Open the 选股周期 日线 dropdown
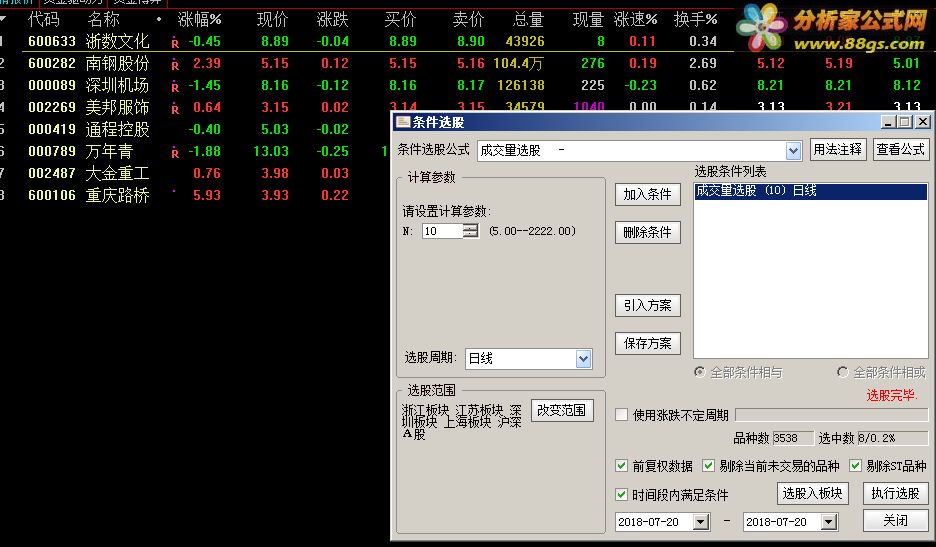 [583, 358]
